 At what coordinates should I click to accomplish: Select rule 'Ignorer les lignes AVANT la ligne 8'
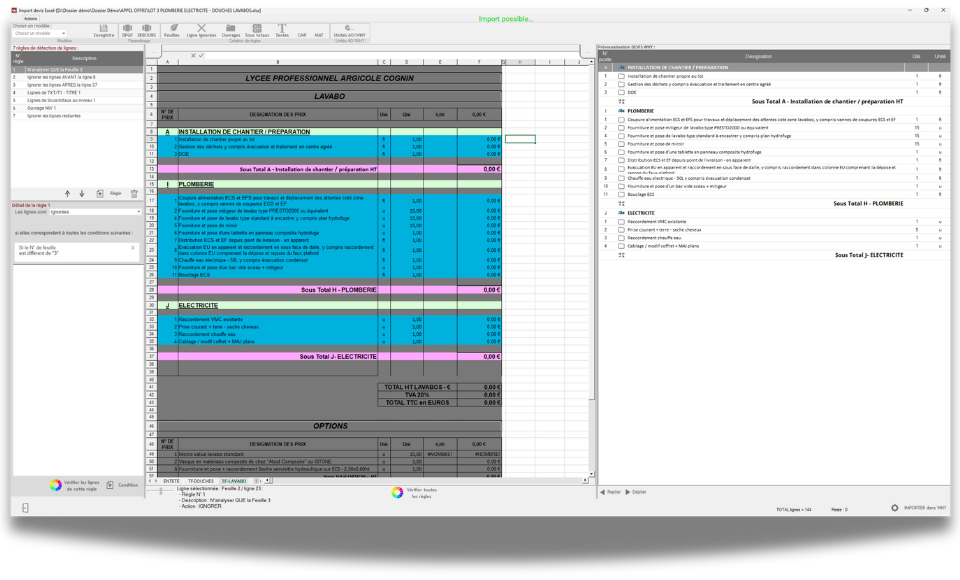tap(77, 77)
